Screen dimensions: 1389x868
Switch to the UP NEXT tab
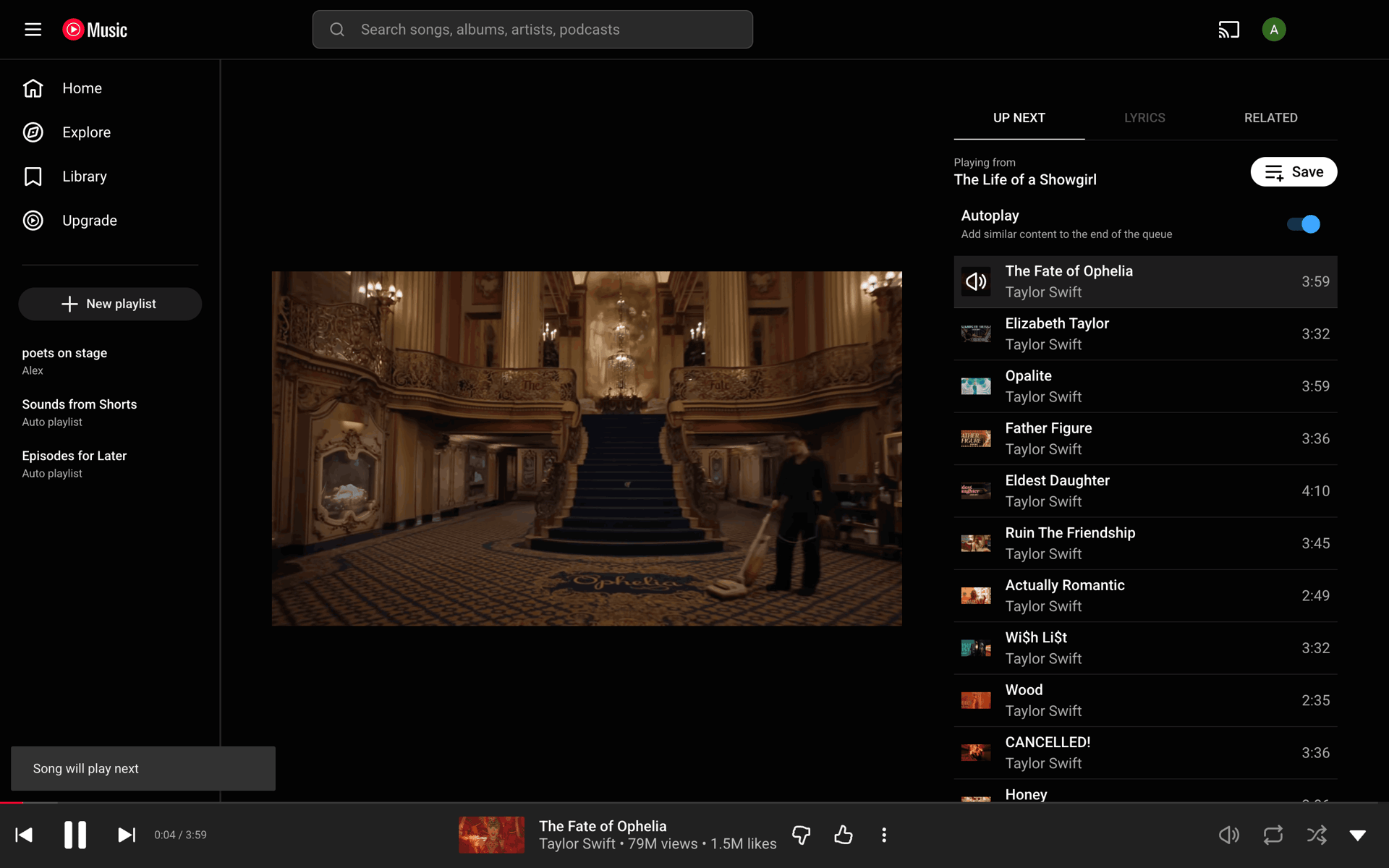(x=1019, y=118)
